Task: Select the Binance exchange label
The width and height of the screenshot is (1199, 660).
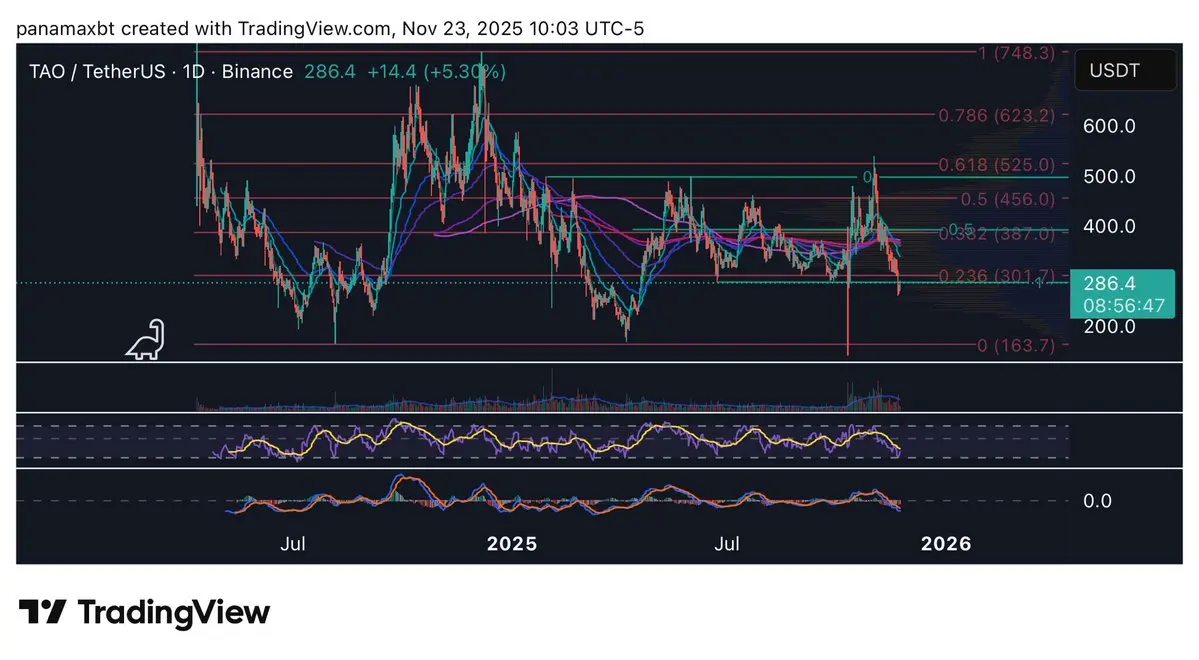Action: [x=257, y=72]
